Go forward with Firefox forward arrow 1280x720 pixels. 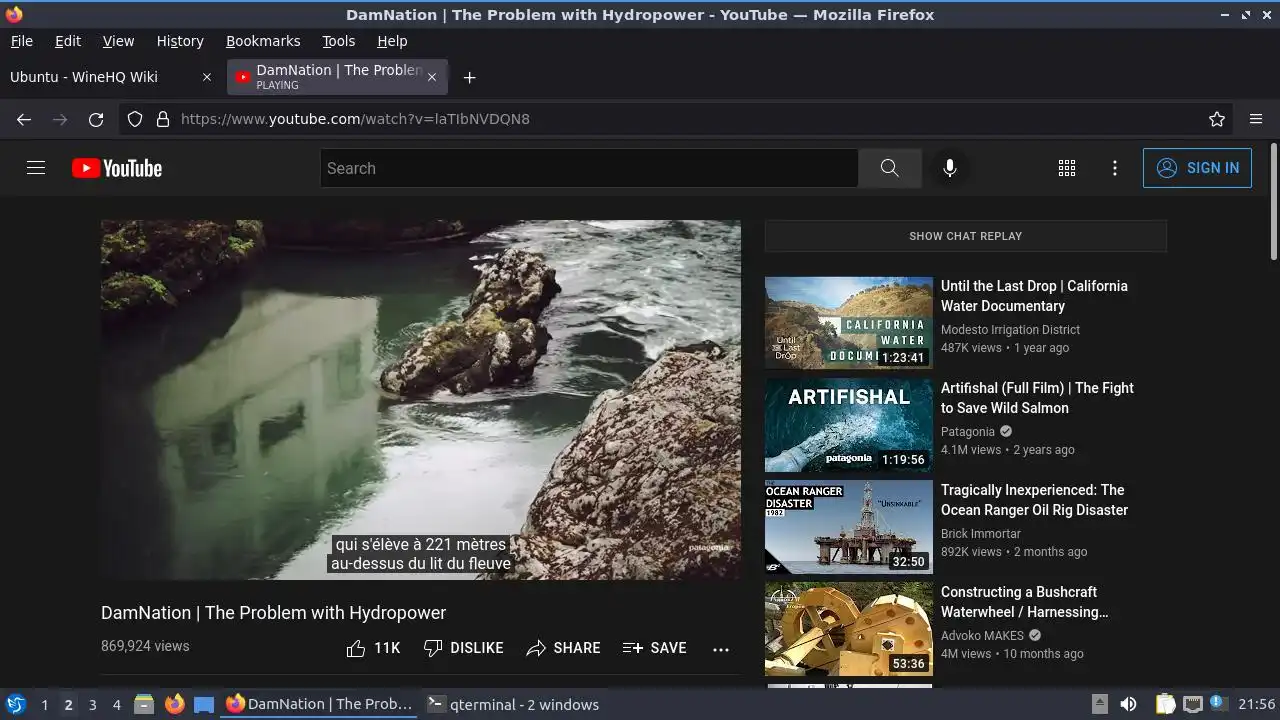pyautogui.click(x=60, y=119)
